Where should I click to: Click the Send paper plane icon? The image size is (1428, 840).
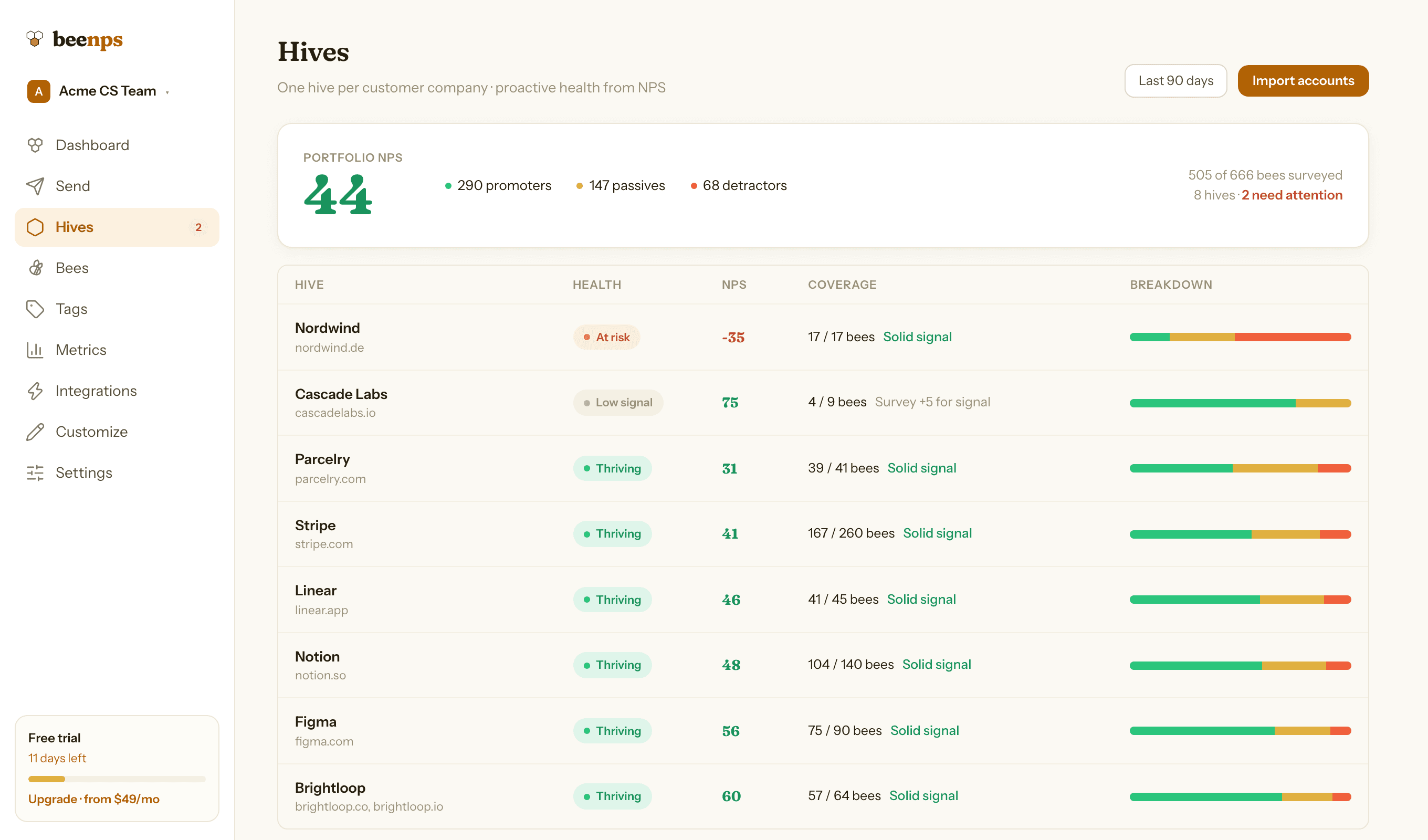click(35, 186)
